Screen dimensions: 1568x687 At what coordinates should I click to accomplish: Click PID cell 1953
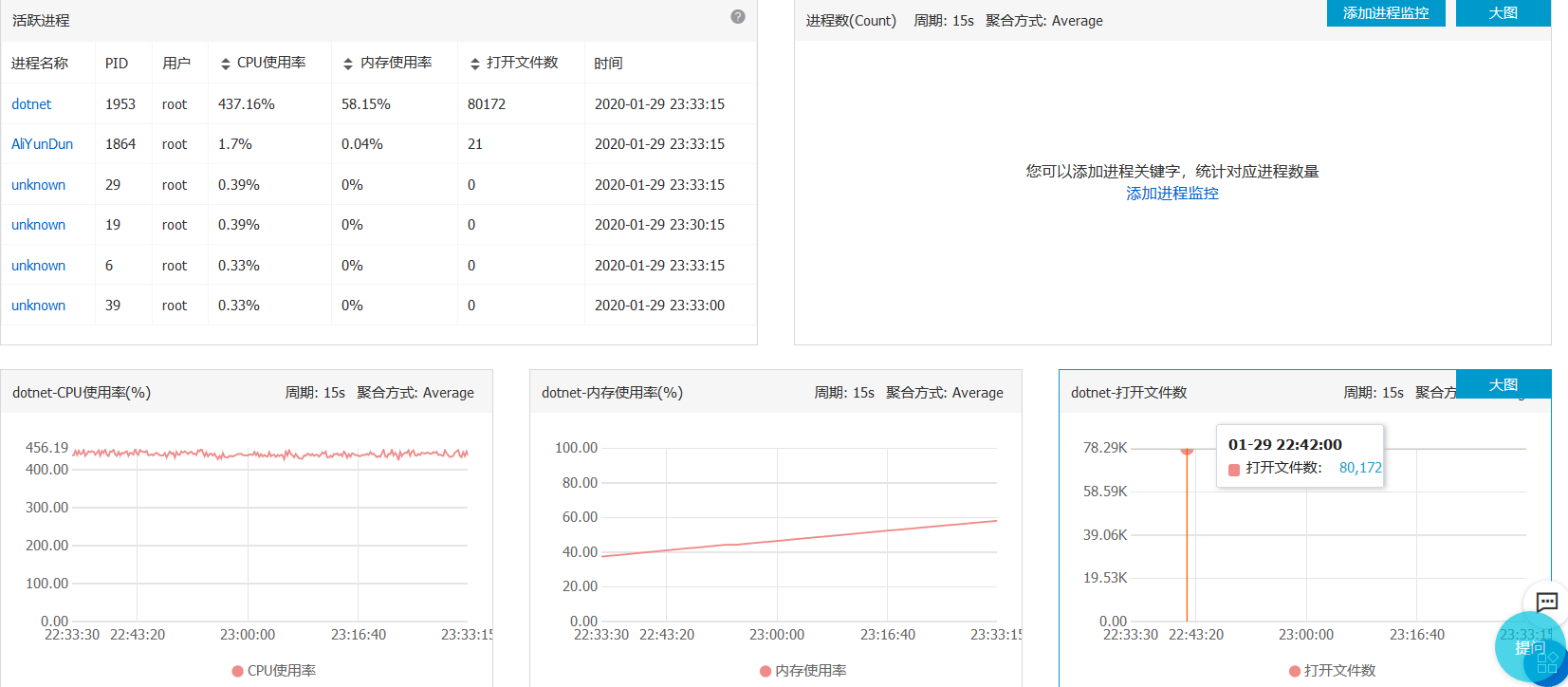tap(120, 104)
